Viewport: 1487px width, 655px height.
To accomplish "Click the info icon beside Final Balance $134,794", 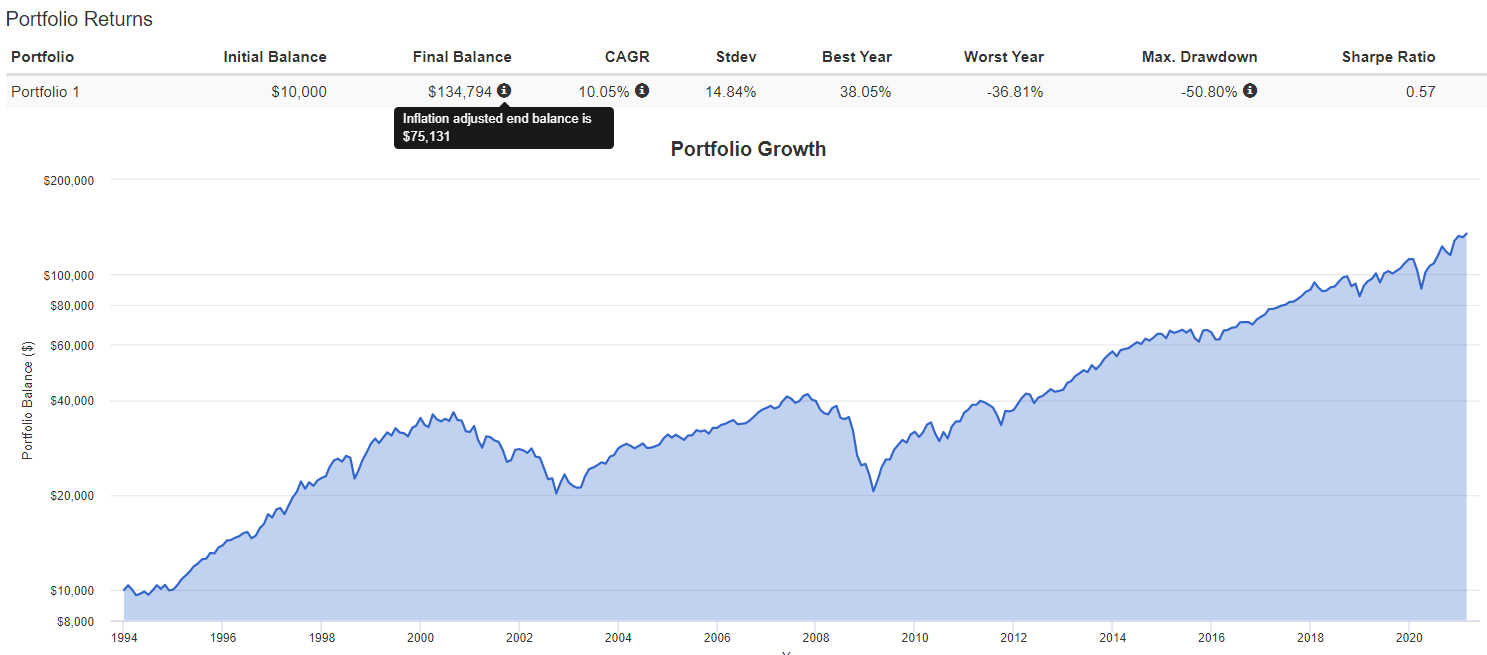I will point(504,91).
